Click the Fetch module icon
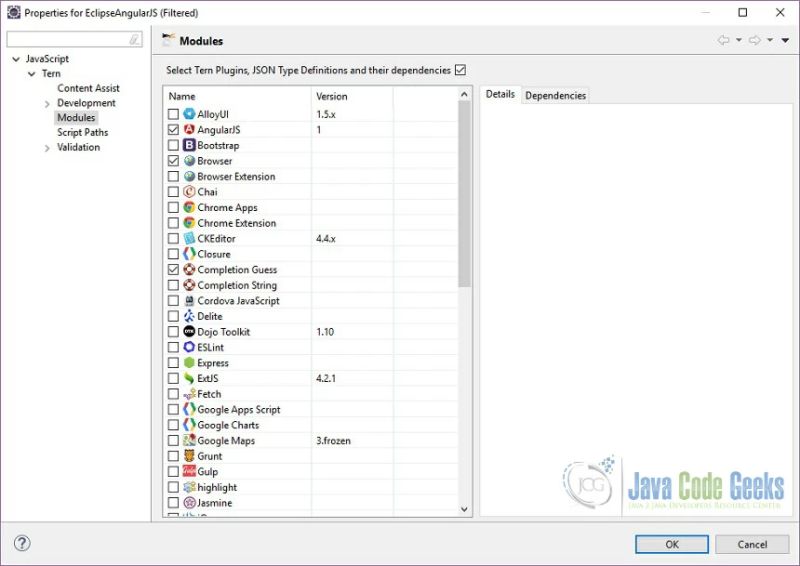This screenshot has height=566, width=800. tap(189, 394)
